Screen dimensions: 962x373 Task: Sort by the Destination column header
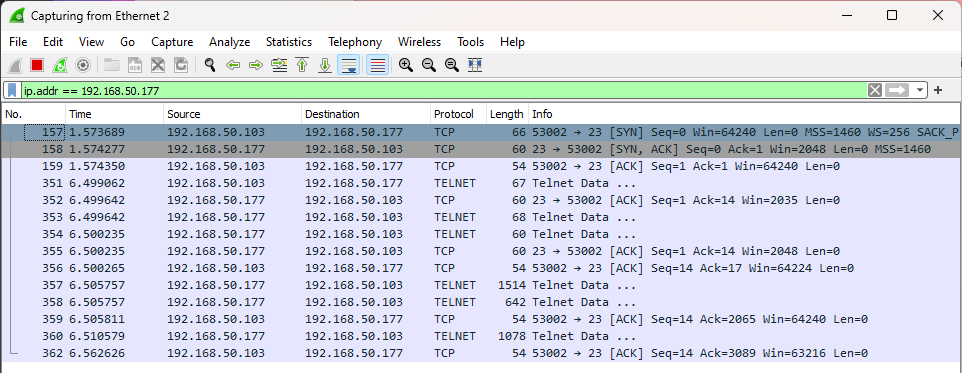366,114
